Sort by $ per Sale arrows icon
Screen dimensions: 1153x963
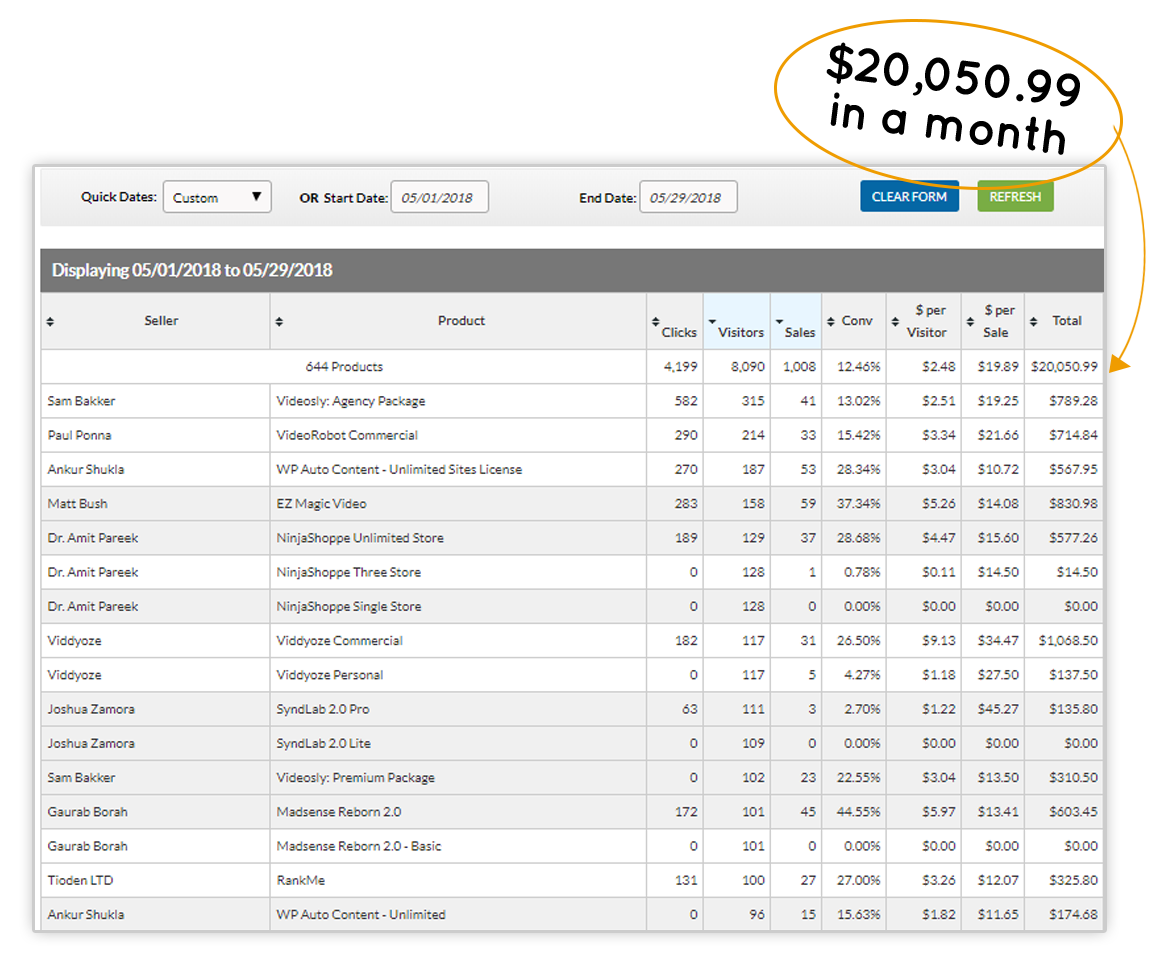click(x=970, y=321)
